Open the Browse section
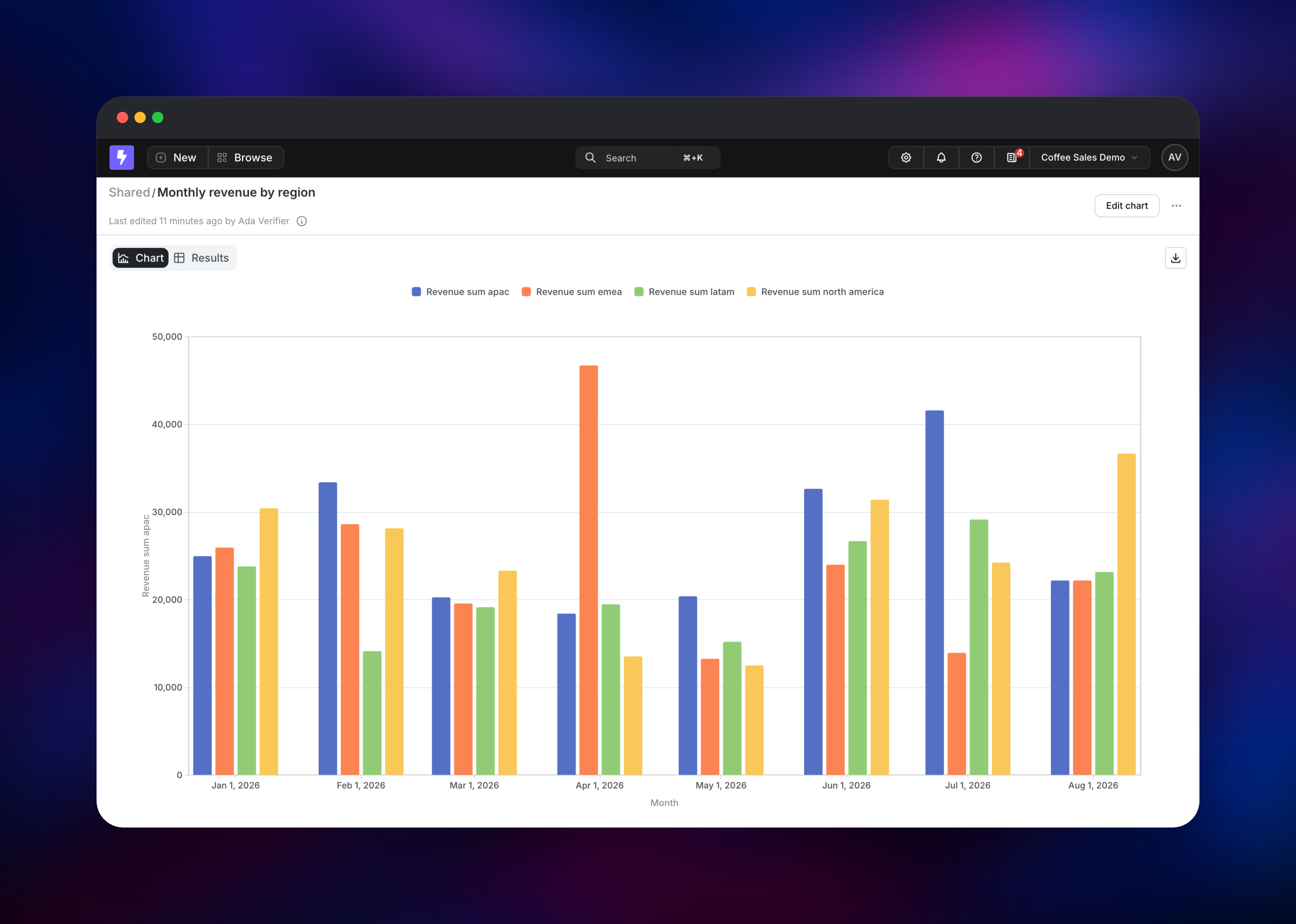1296x924 pixels. (x=246, y=158)
